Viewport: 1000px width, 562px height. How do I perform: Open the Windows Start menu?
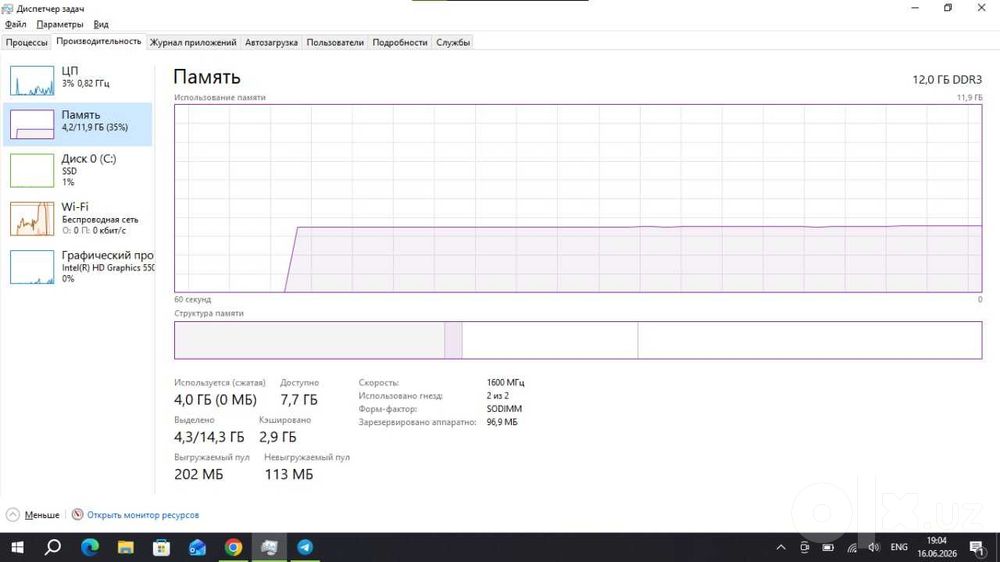pos(17,547)
